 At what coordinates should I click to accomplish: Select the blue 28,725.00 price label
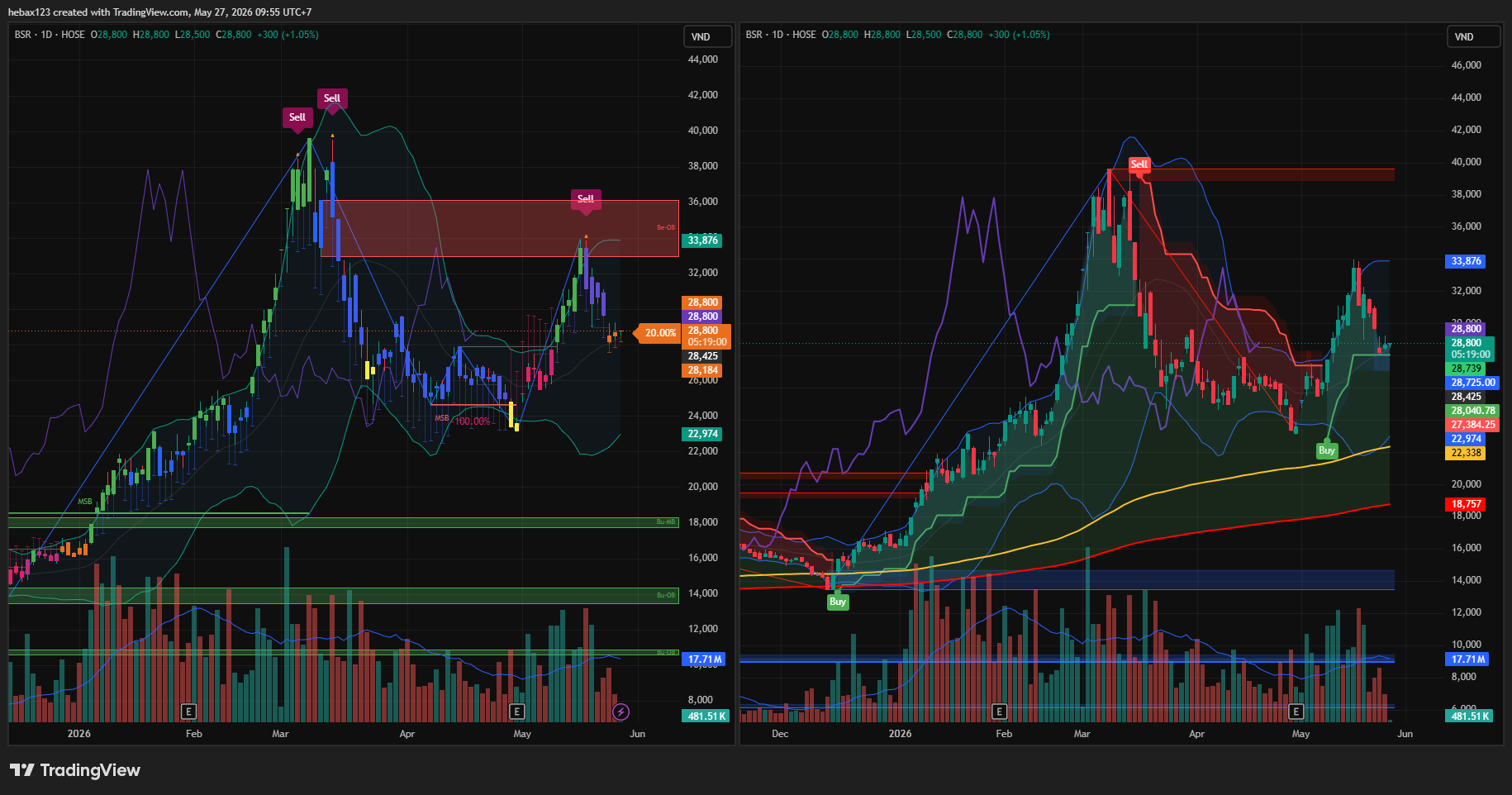coord(1473,383)
